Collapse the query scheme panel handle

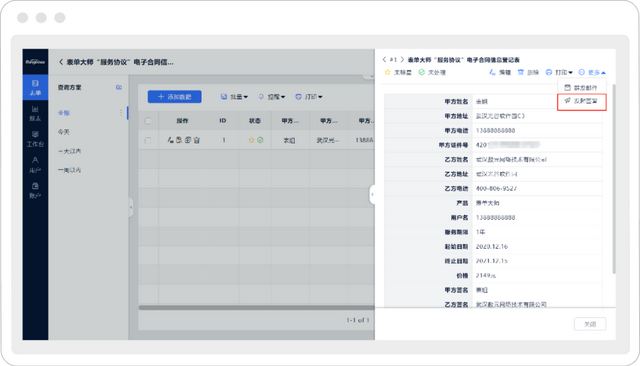131,207
